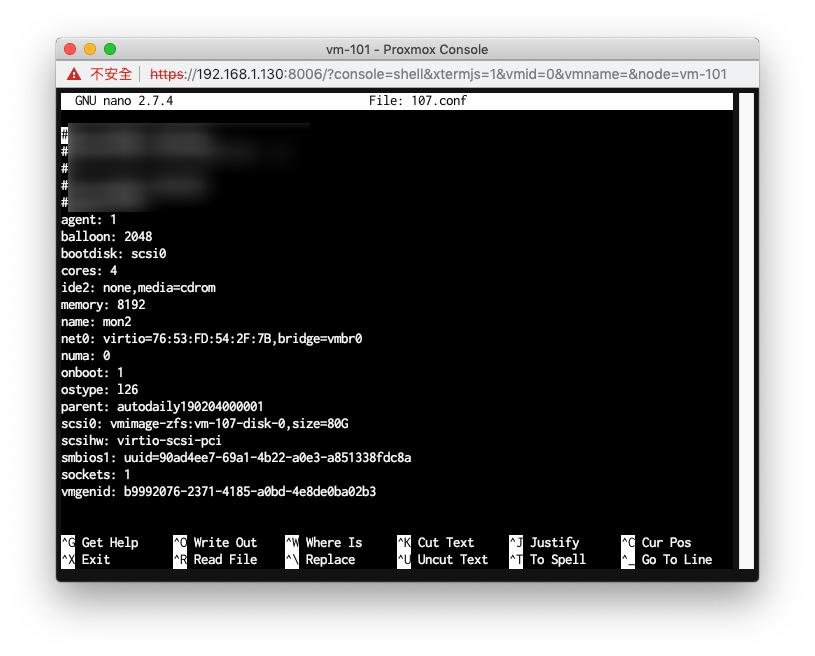Select the 'ide2: none,media=cdrom' line
The image size is (815, 656).
click(x=138, y=288)
